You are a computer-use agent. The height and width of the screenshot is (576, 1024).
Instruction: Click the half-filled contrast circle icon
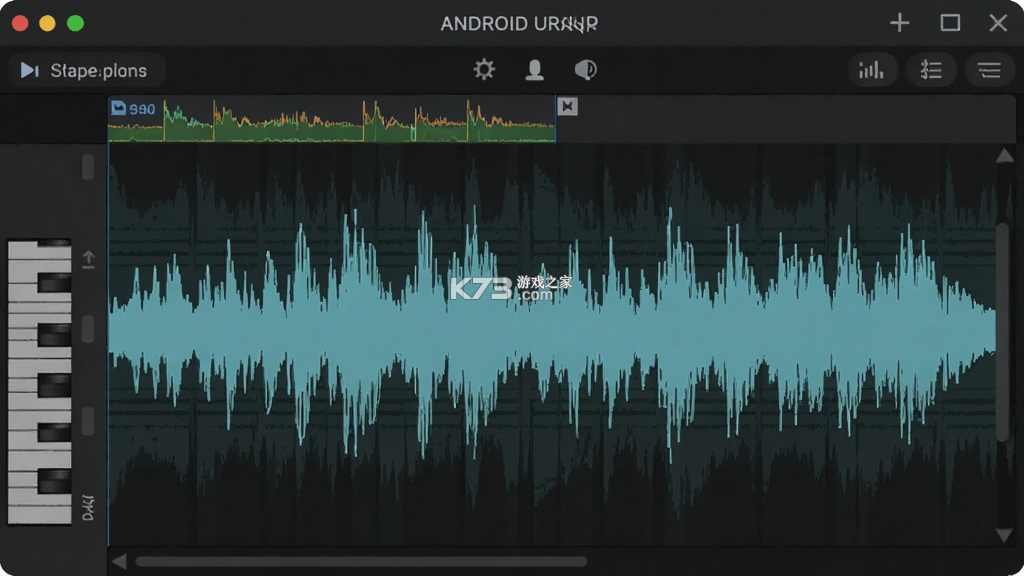pos(585,69)
